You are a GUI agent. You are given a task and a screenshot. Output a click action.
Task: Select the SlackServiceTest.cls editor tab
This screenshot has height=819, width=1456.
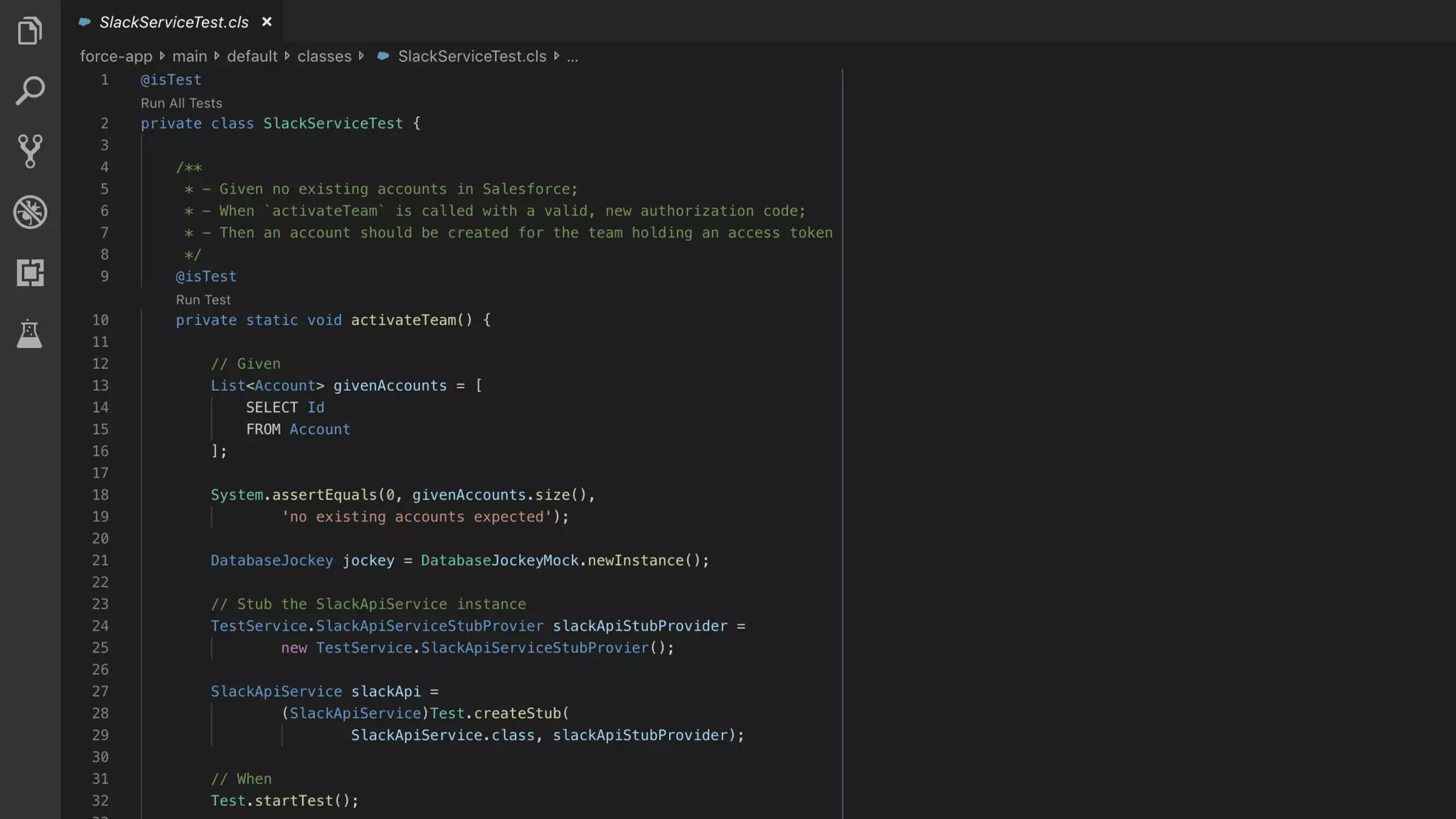click(173, 22)
